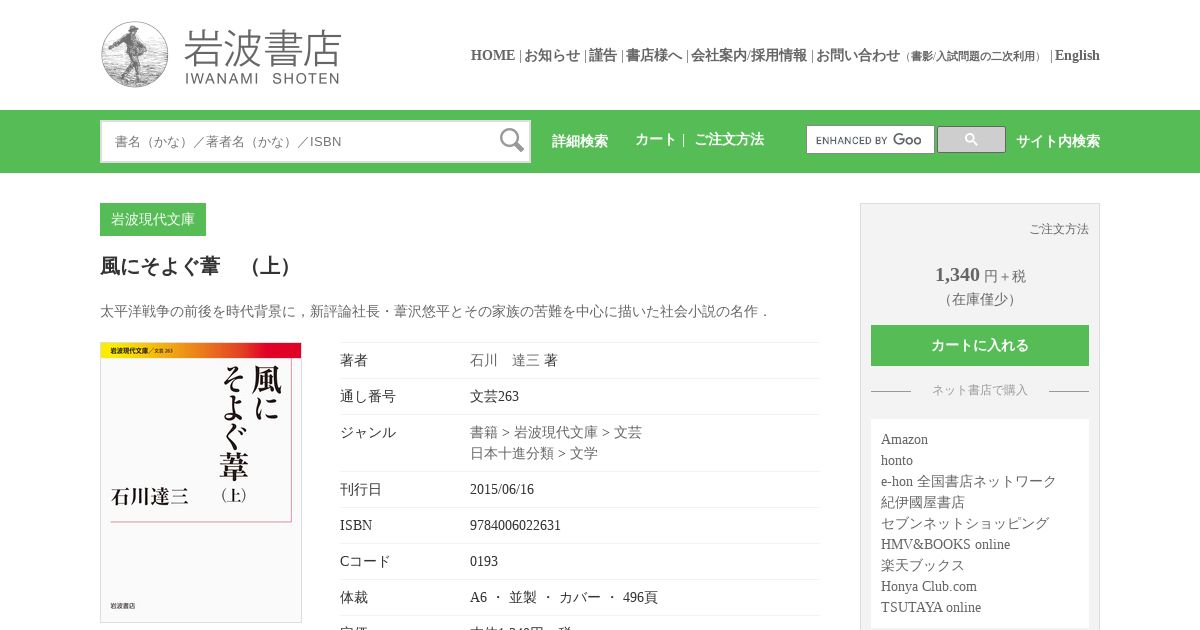Open ご注文方法 in the green bar
The image size is (1200, 630).
pos(729,140)
